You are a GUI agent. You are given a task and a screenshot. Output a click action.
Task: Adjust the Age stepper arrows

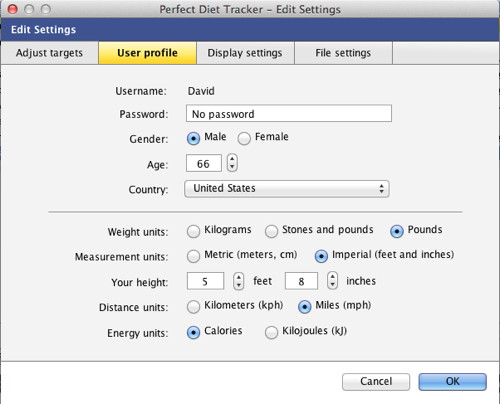click(232, 163)
